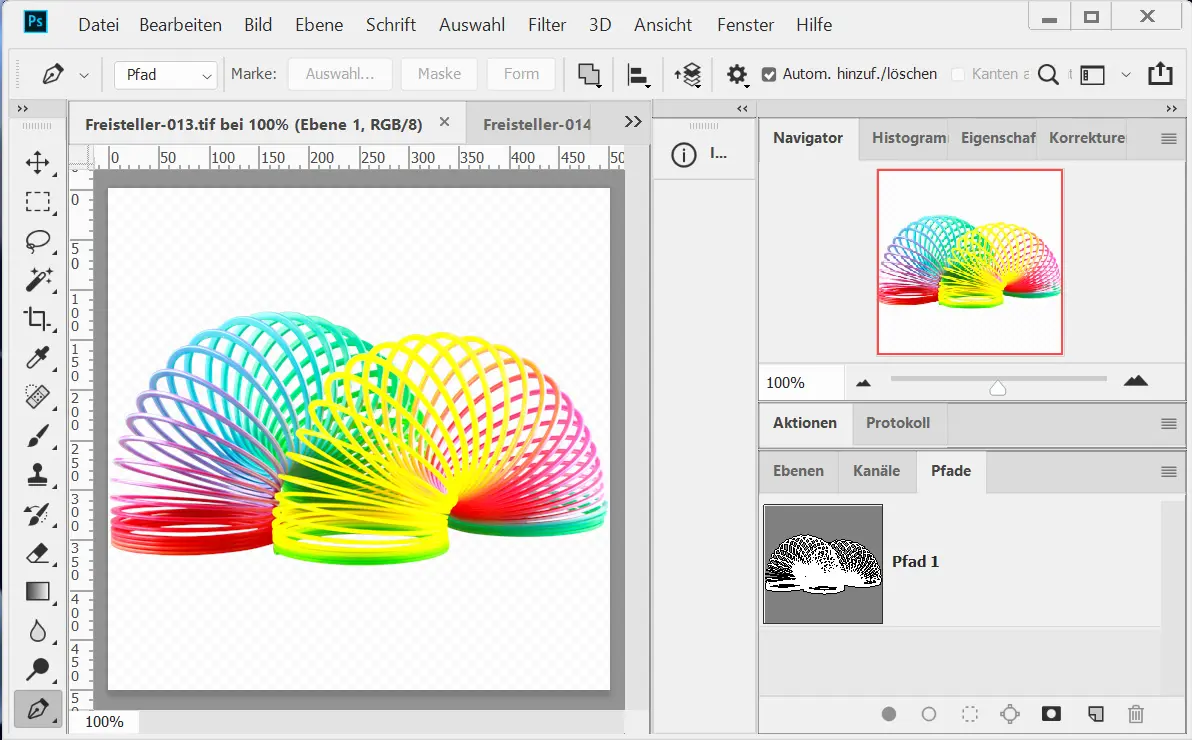The image size is (1192, 740).
Task: Select the Eraser tool
Action: [x=38, y=553]
